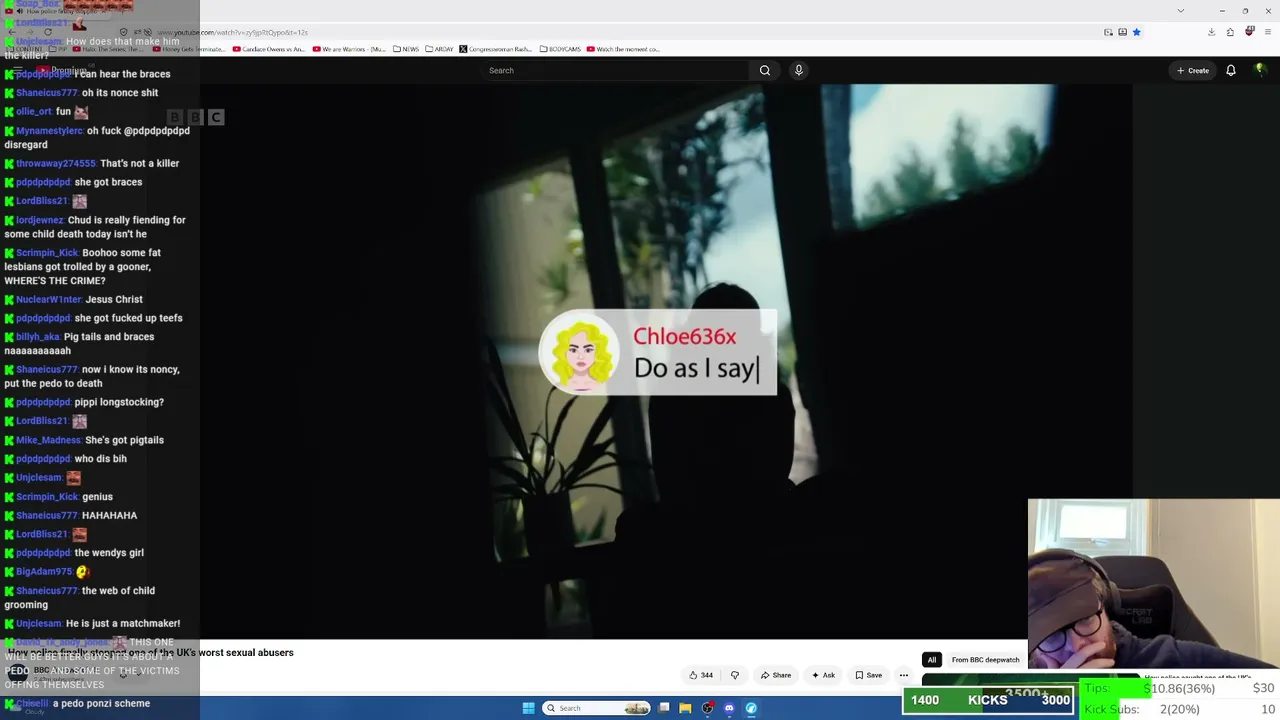1280x720 pixels.
Task: Open more actions ellipsis under the video
Action: (x=904, y=675)
